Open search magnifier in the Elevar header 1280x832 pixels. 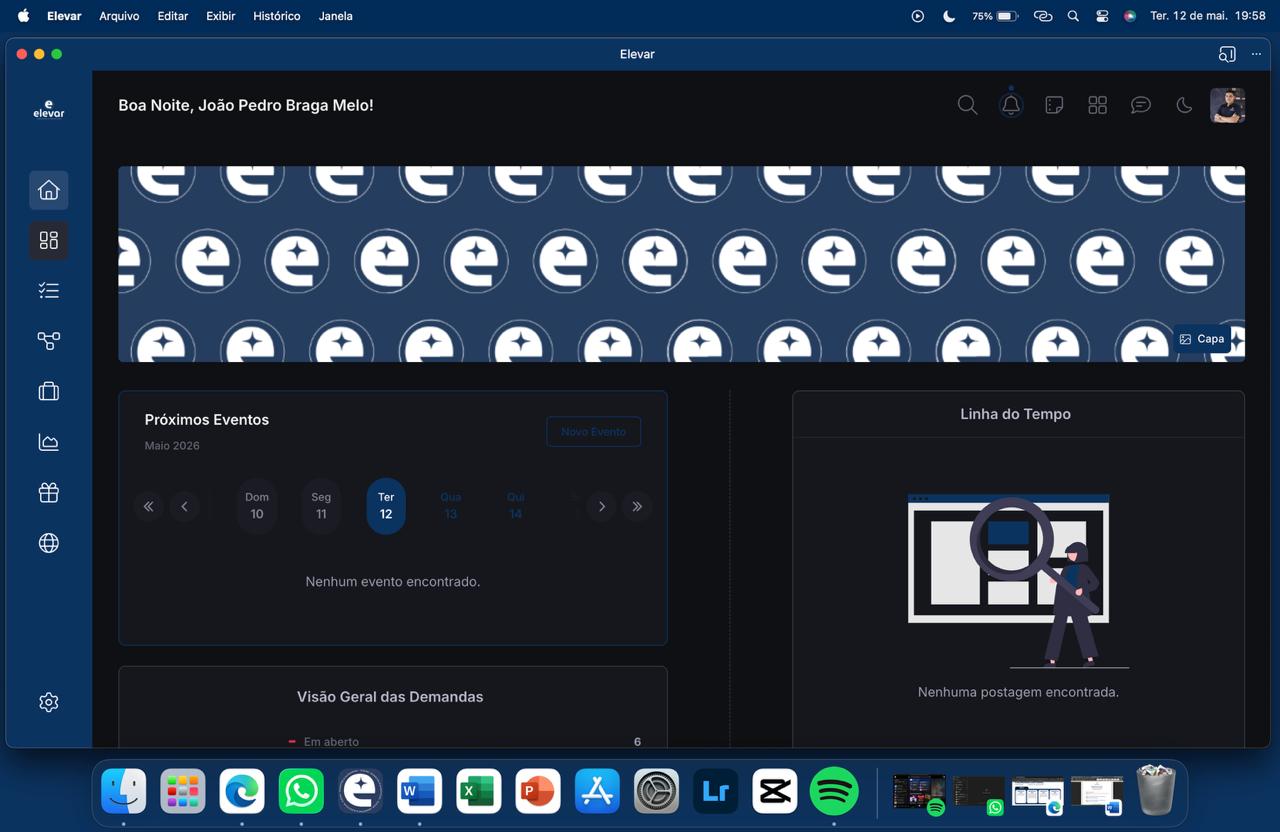tap(967, 105)
